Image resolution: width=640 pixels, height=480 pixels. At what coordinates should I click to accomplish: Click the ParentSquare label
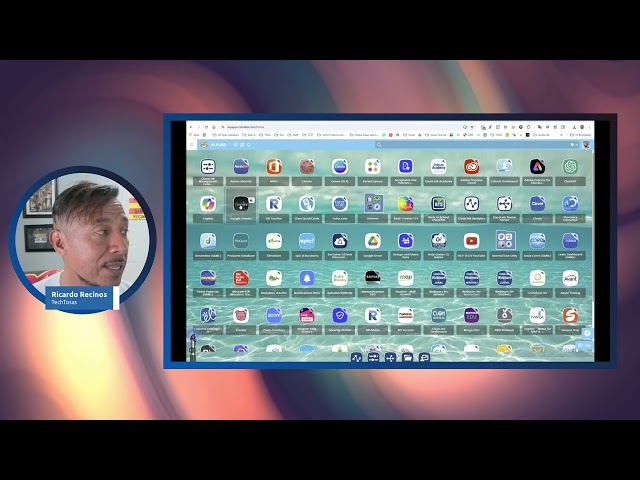point(373,181)
